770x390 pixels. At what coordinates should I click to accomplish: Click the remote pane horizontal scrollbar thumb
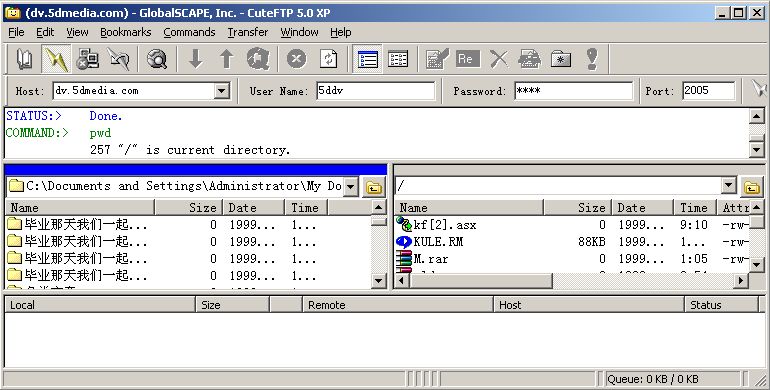click(481, 281)
